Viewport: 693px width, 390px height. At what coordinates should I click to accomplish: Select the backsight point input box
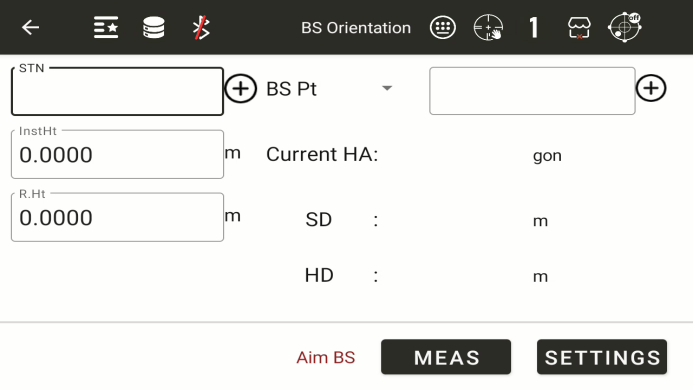click(532, 91)
